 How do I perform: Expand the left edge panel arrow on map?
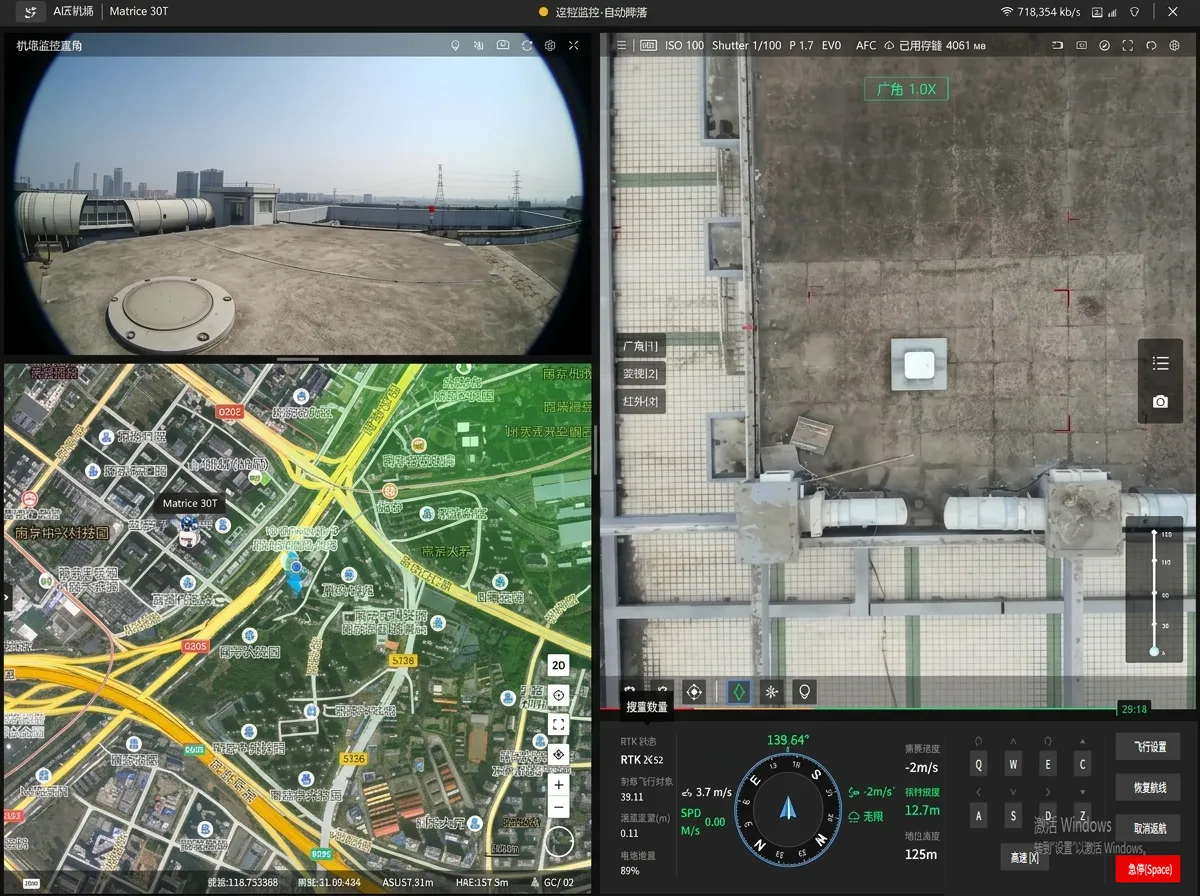7,597
